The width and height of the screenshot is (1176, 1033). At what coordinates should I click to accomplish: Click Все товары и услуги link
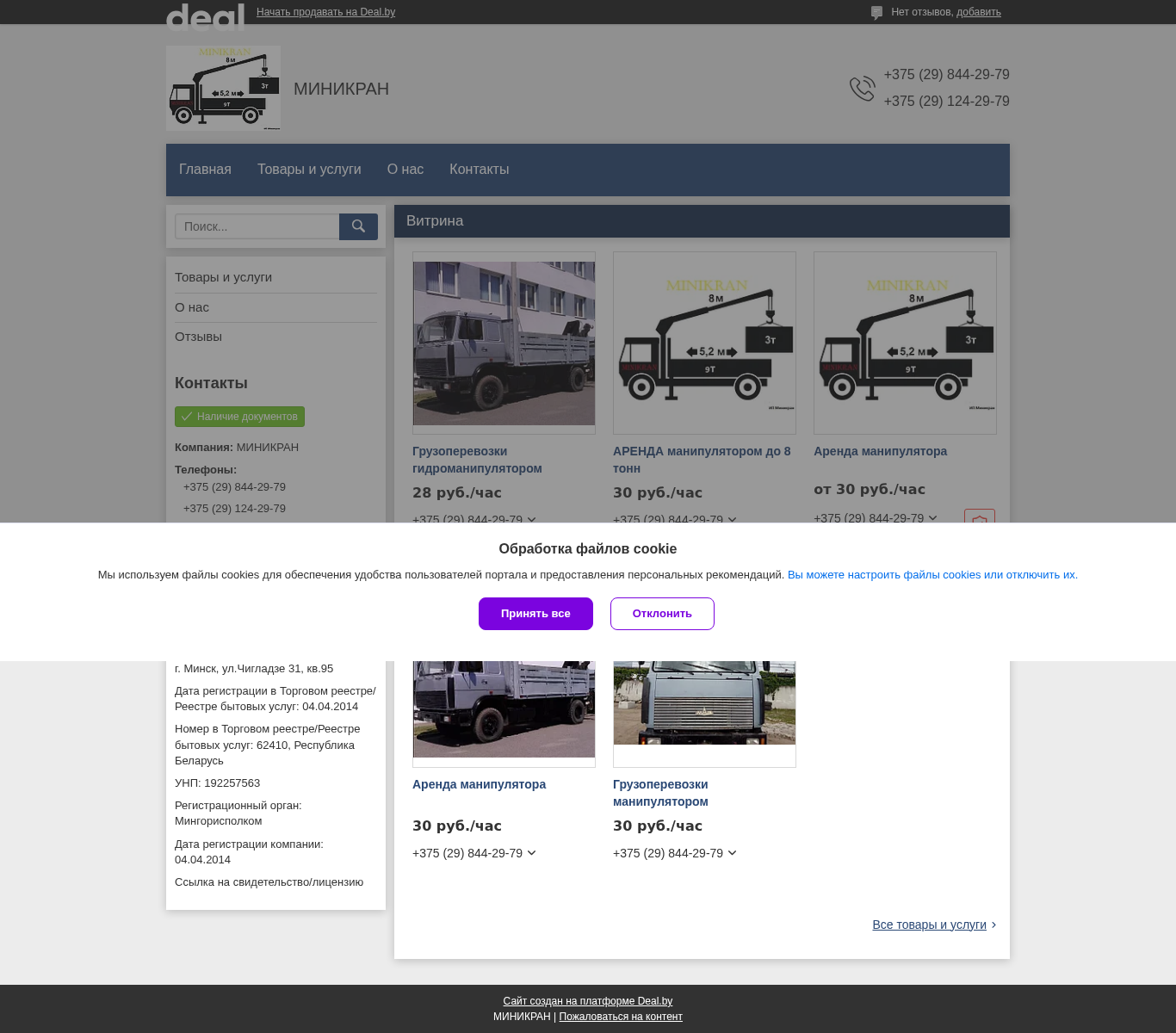[x=929, y=925]
